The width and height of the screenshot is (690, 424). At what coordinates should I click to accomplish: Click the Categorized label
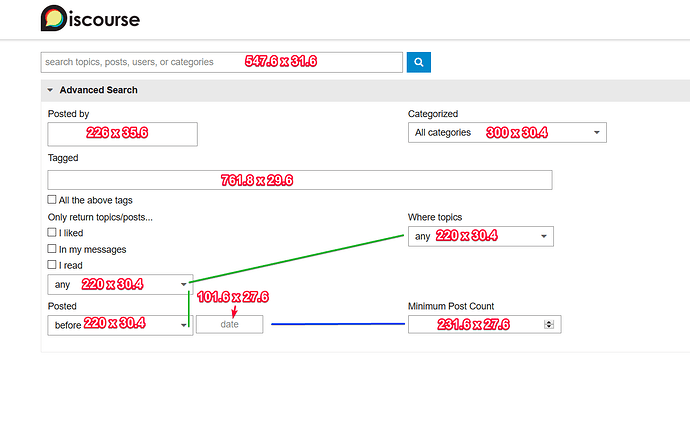(x=433, y=114)
